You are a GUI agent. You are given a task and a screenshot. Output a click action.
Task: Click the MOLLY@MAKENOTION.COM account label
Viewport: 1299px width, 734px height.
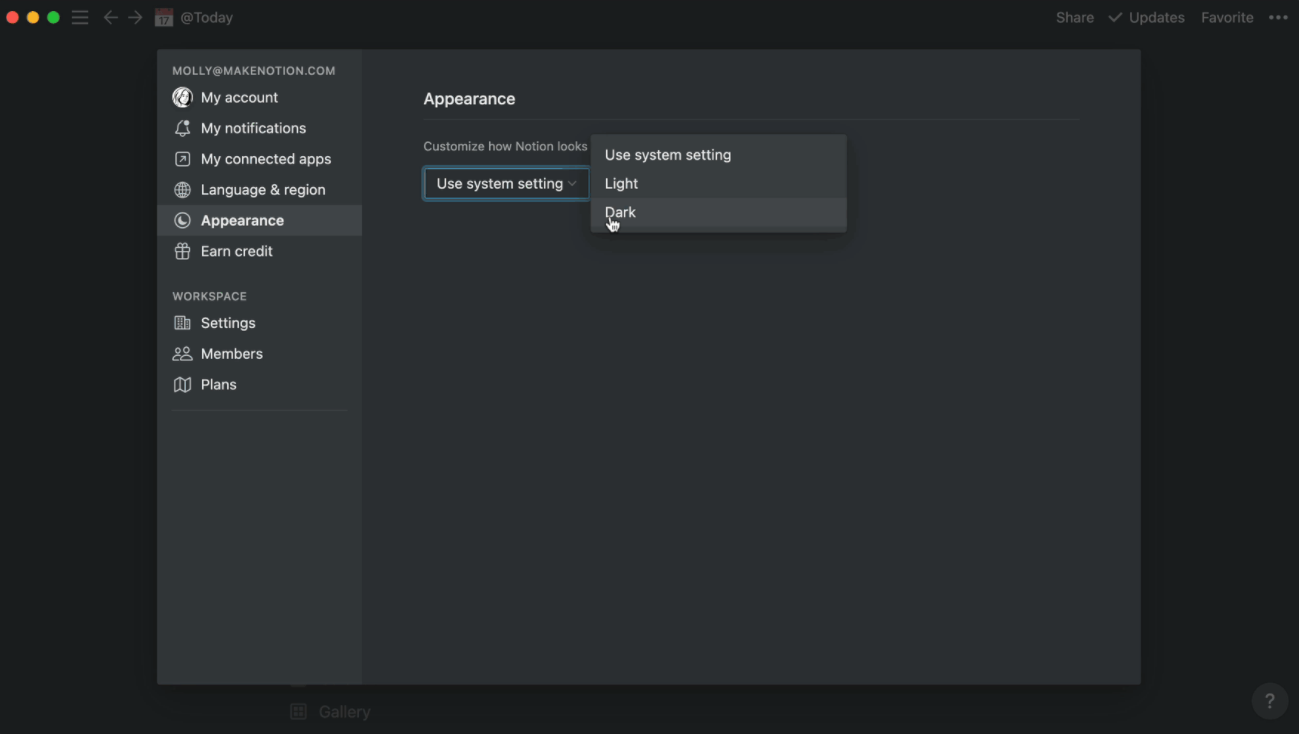coord(254,71)
